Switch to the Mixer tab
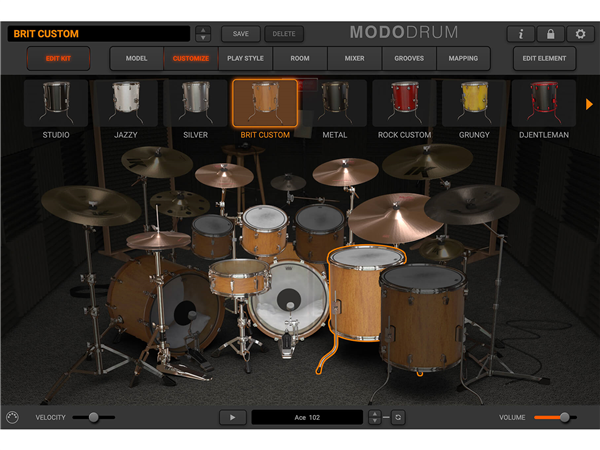600x450 pixels. [354, 58]
